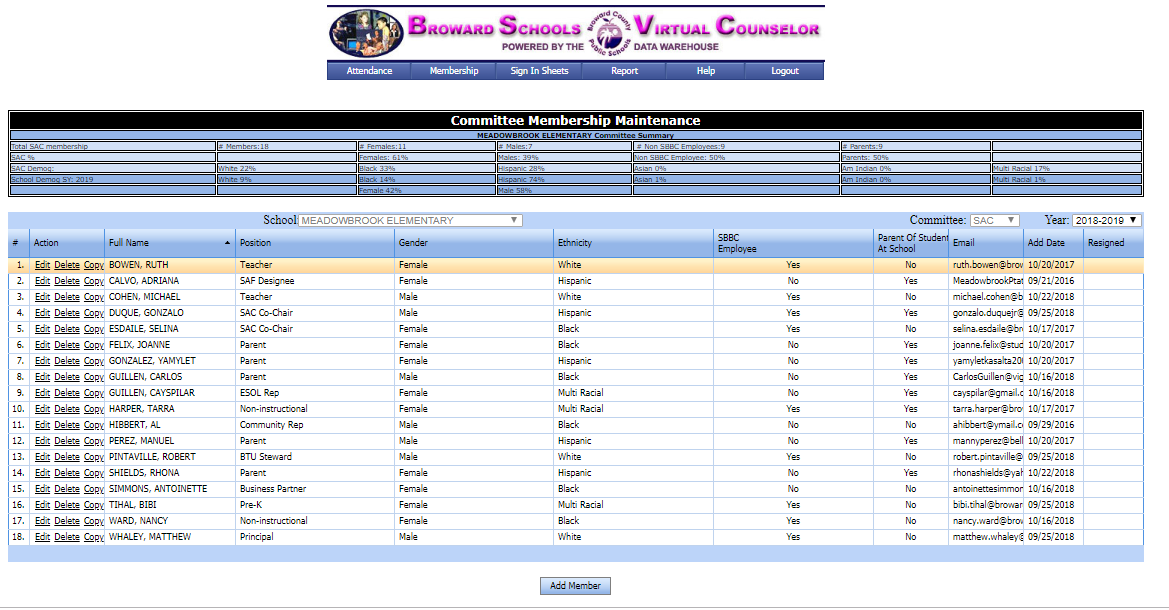Click Delete for SHIELDS, RHONA
The height and width of the screenshot is (610, 1169).
point(66,474)
